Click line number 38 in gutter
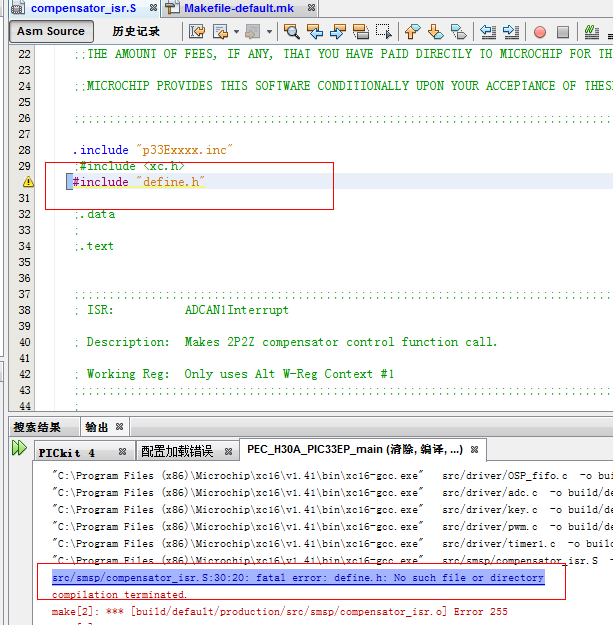 click(24, 310)
